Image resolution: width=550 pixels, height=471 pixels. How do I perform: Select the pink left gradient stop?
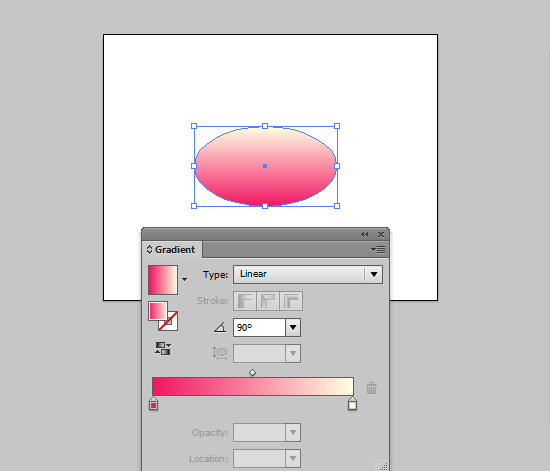click(x=154, y=404)
